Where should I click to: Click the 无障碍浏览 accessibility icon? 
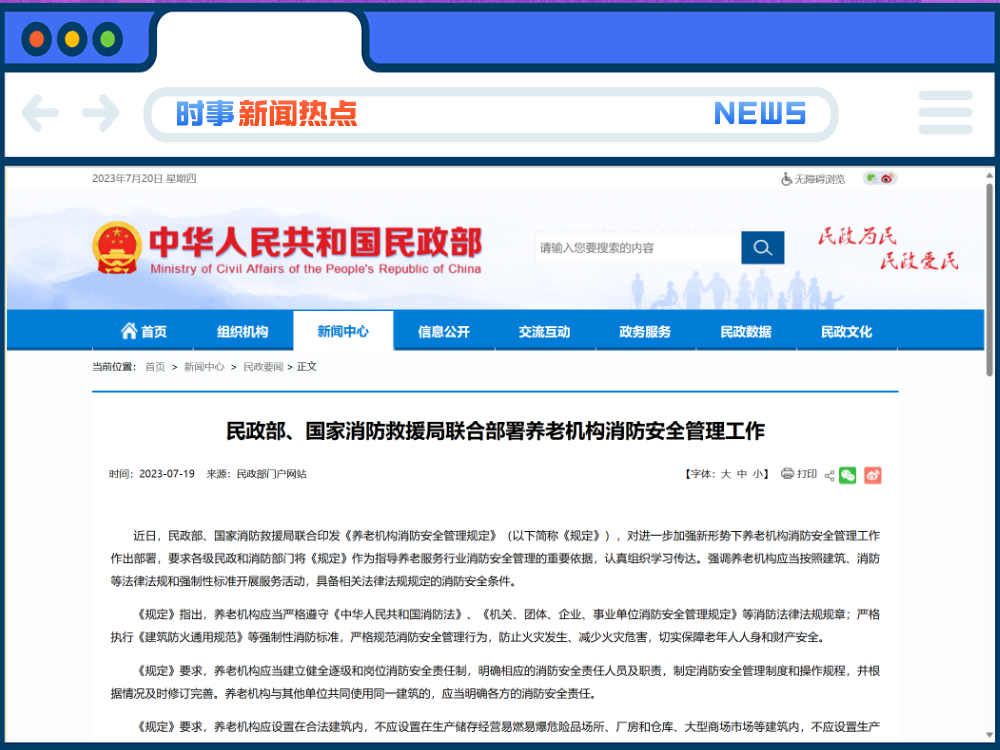click(x=786, y=178)
